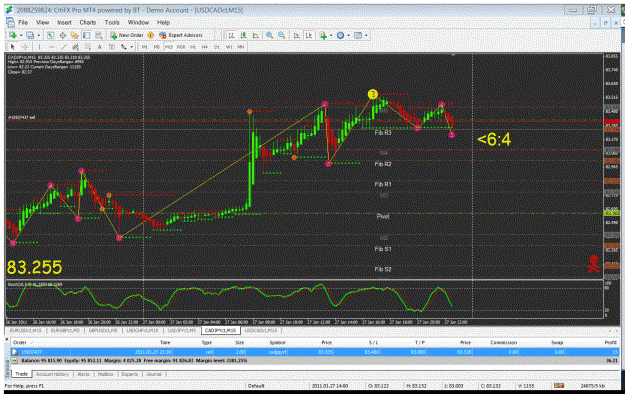Switch timeframe to M1
Screen dimensions: 625x394
click(x=145, y=47)
